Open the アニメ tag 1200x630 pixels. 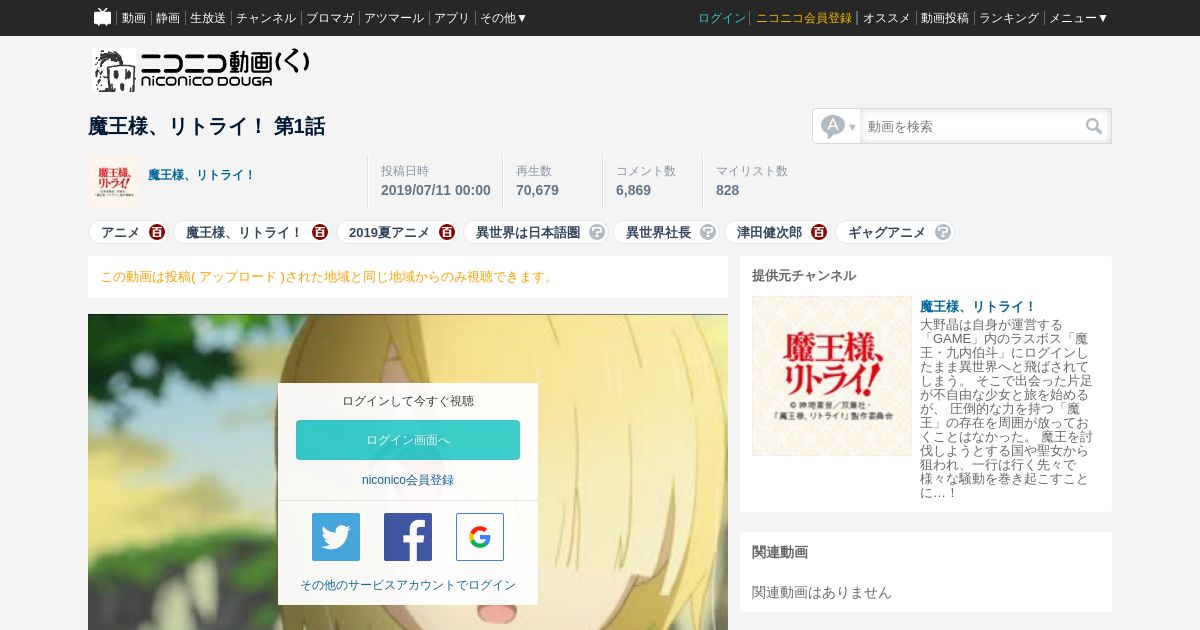coord(120,232)
